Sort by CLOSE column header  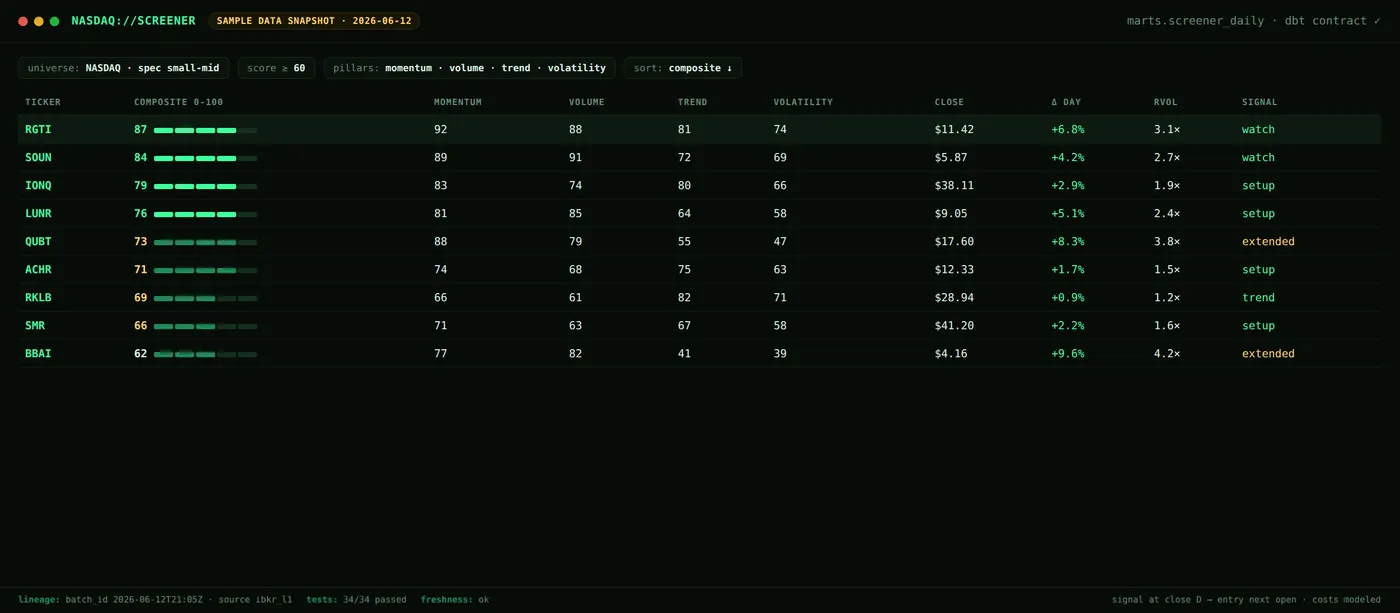tap(950, 102)
